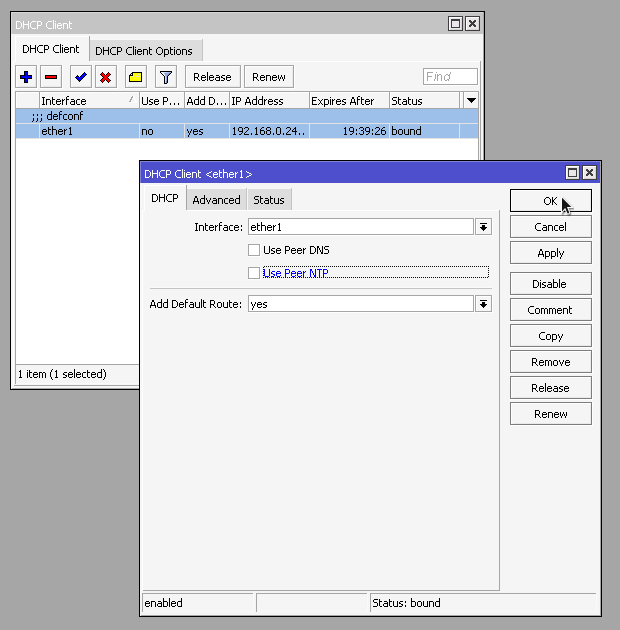Switch to the Advanced tab

(x=216, y=200)
